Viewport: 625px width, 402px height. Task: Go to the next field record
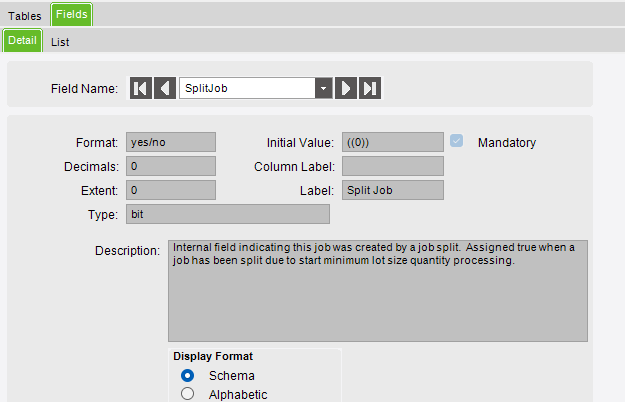pyautogui.click(x=346, y=88)
